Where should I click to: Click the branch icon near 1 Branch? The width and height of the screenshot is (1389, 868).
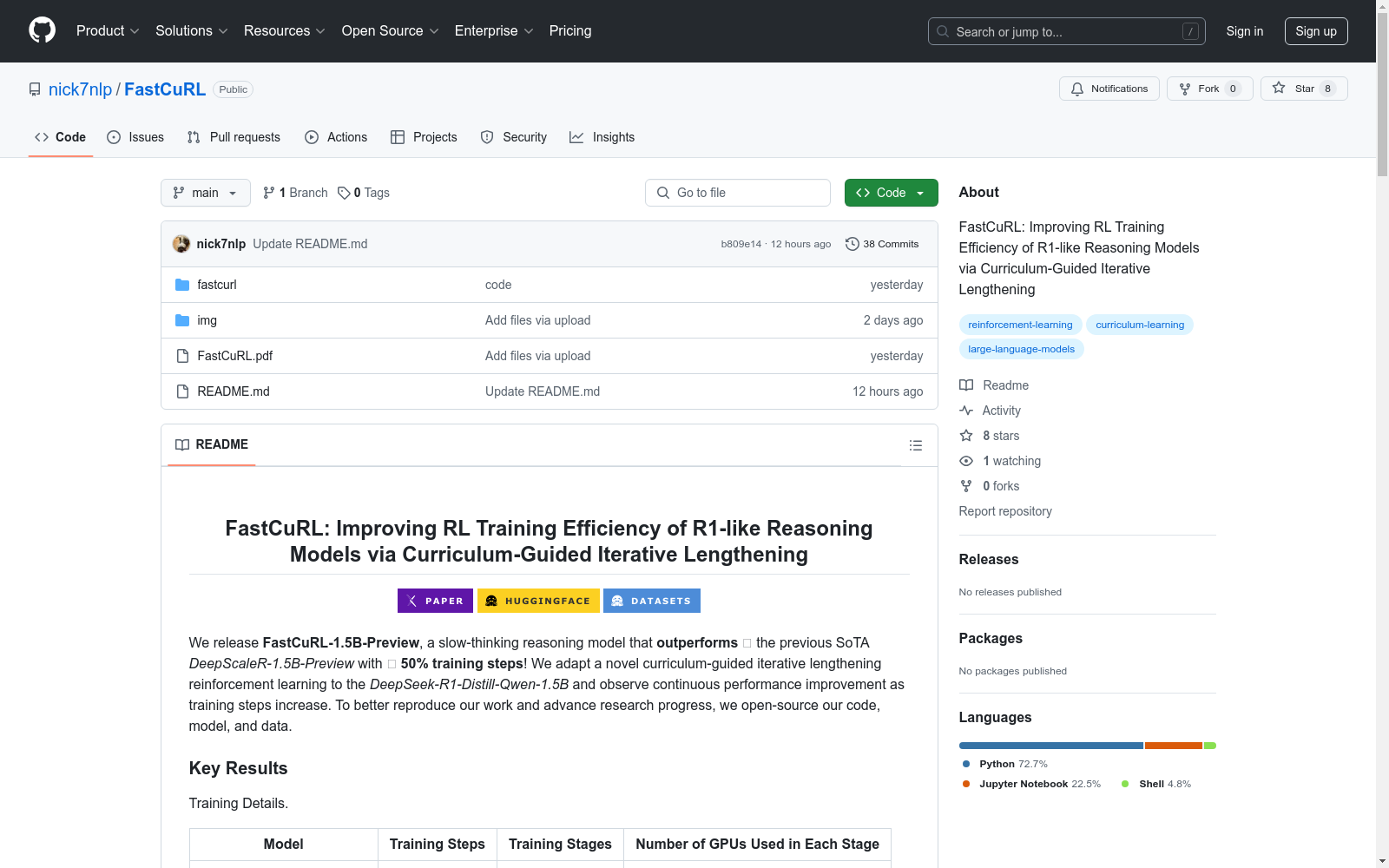coord(269,193)
